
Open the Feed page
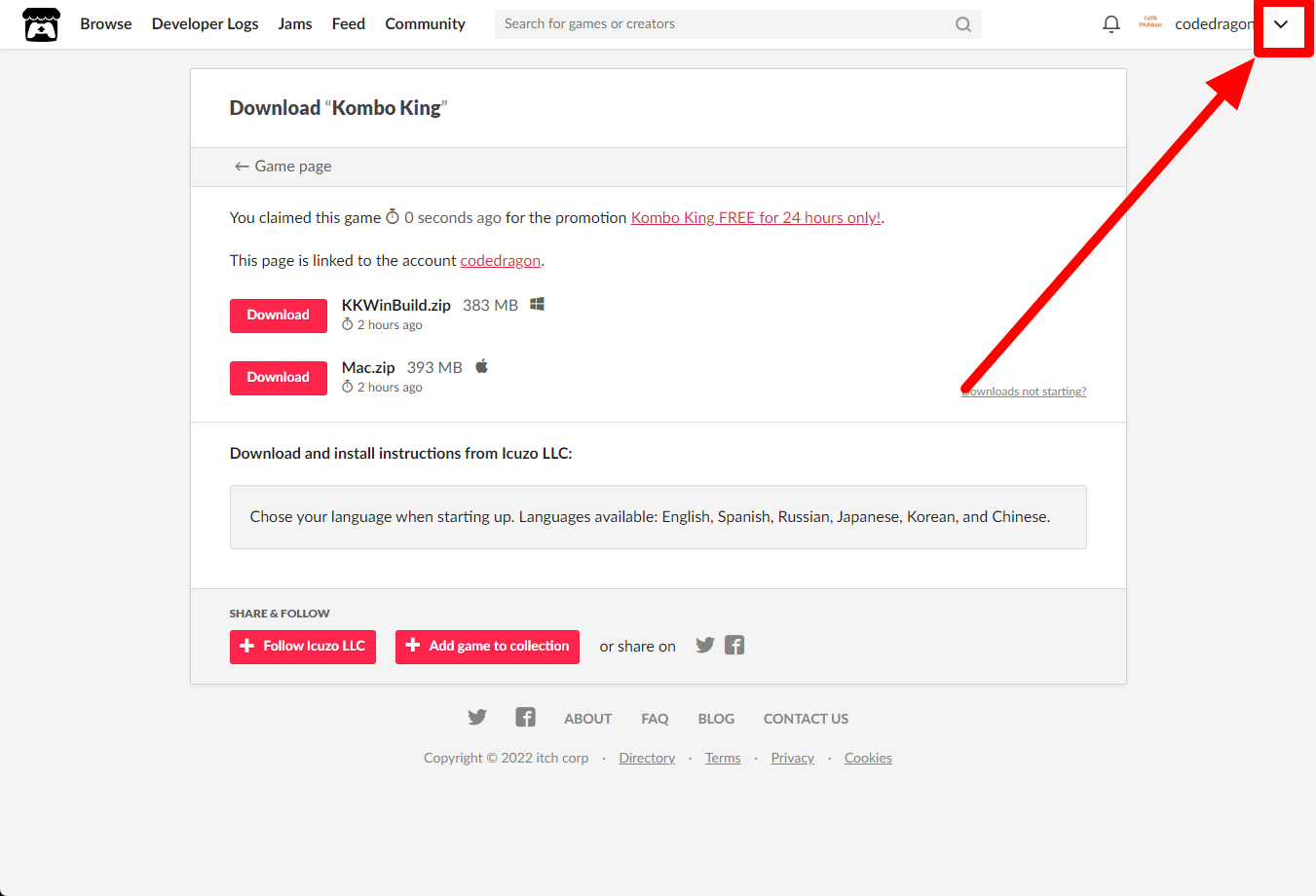click(x=349, y=23)
